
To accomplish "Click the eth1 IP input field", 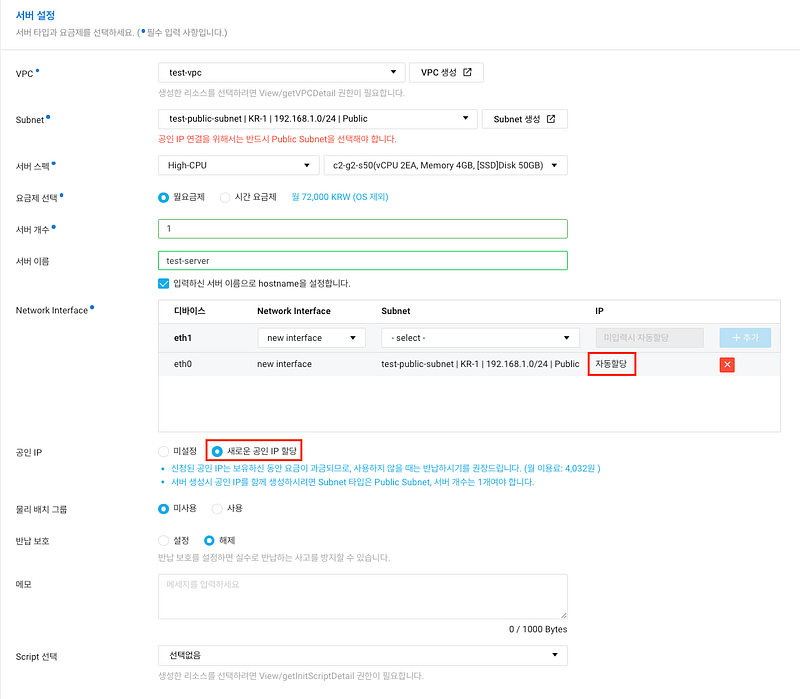I will click(x=649, y=338).
